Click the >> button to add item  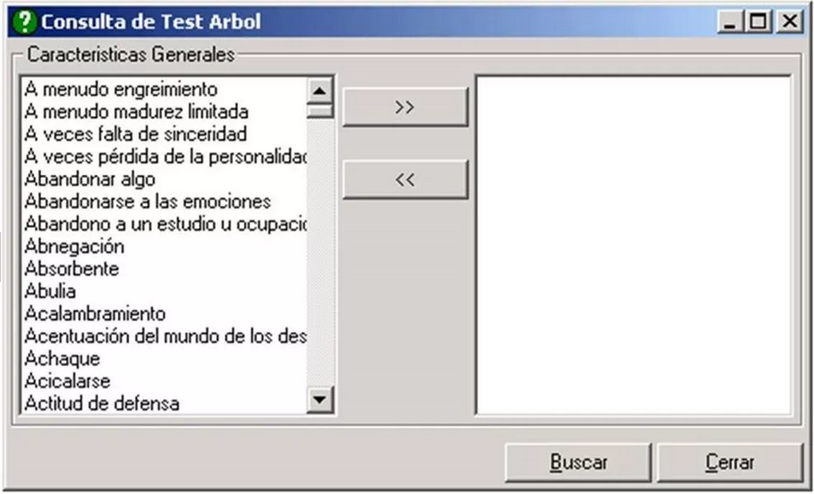click(x=405, y=107)
